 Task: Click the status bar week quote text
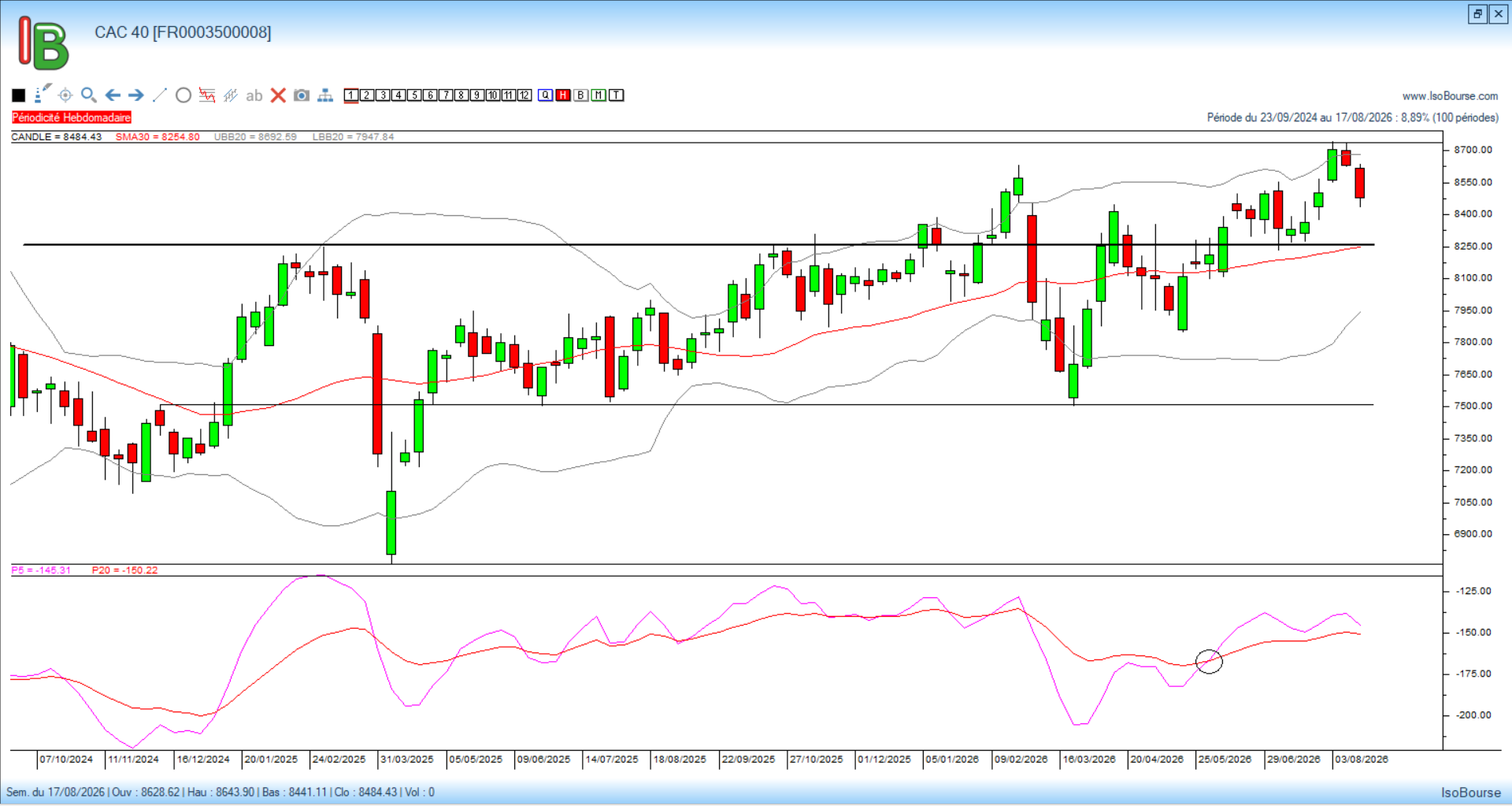pyautogui.click(x=220, y=792)
